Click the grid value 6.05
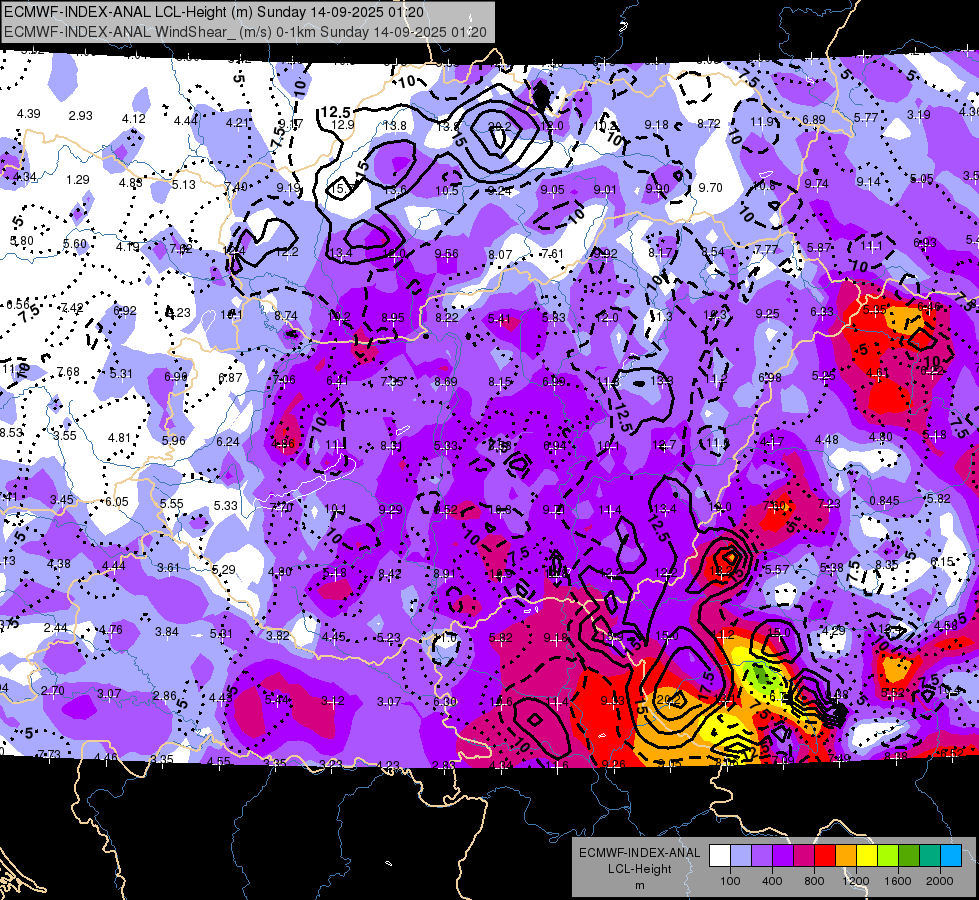 point(116,502)
